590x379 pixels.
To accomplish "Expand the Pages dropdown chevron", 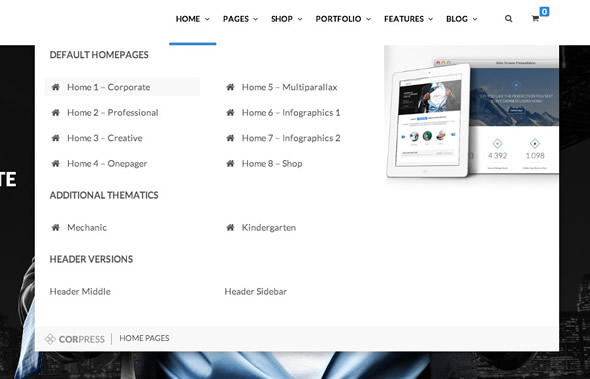I will click(255, 19).
